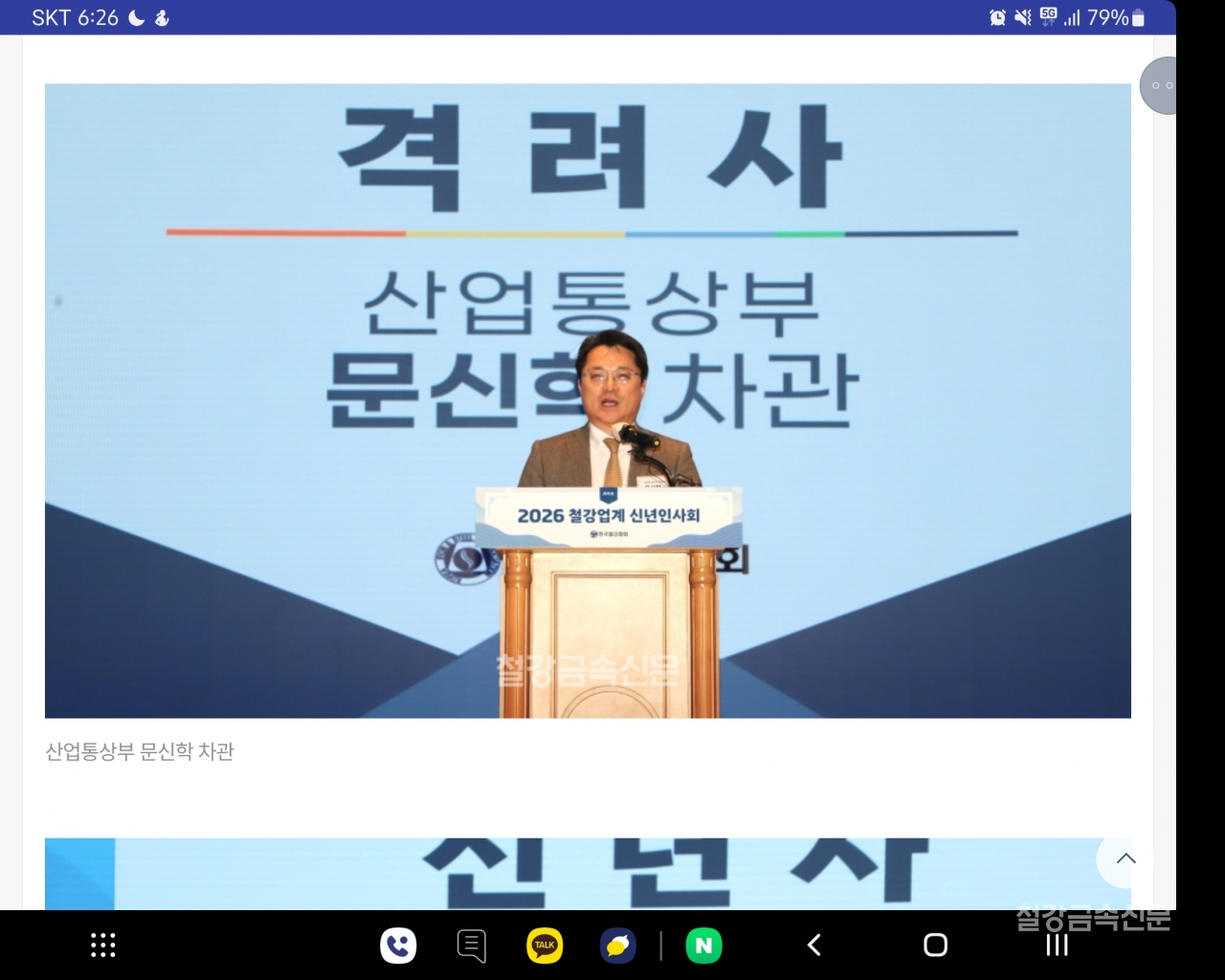
Task: Open the 격려사 speech photo
Action: (x=588, y=400)
